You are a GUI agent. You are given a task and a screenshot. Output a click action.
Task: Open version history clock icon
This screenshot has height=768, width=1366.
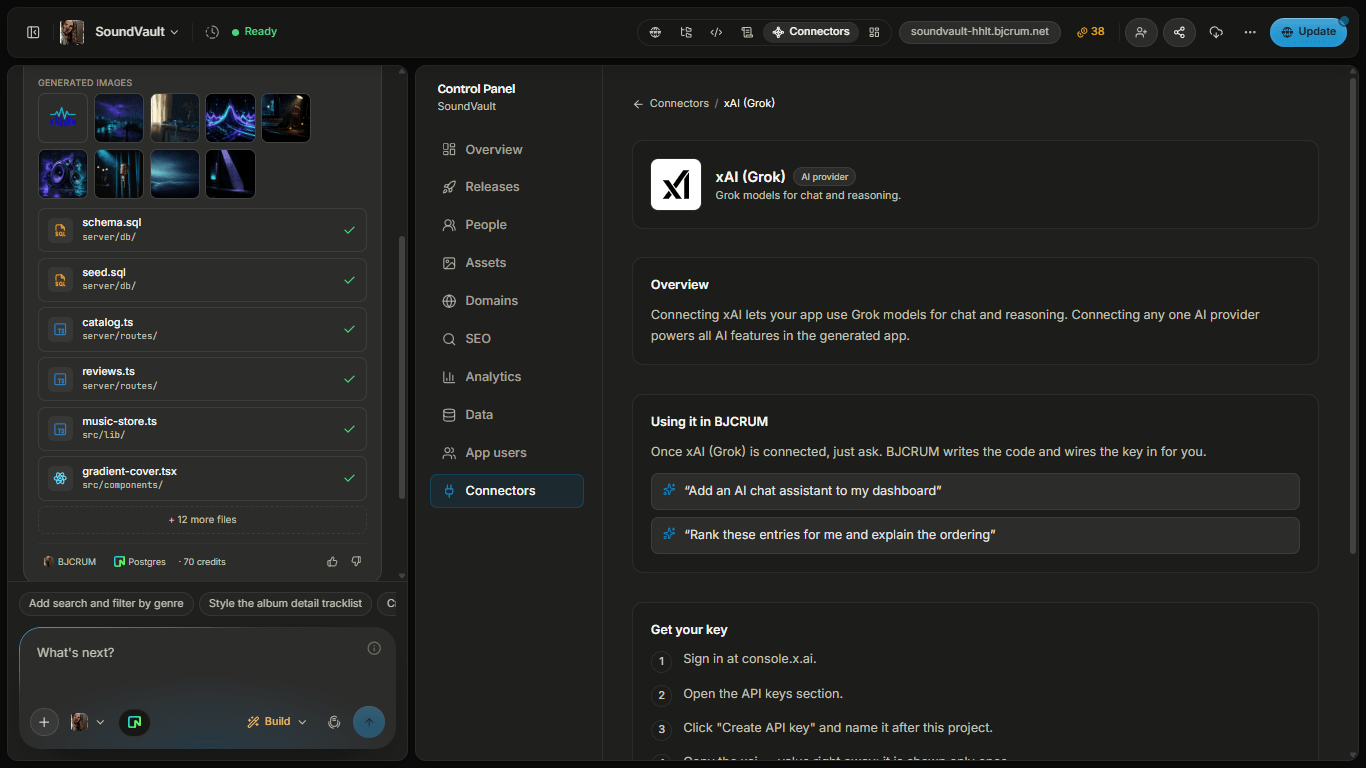pos(212,32)
